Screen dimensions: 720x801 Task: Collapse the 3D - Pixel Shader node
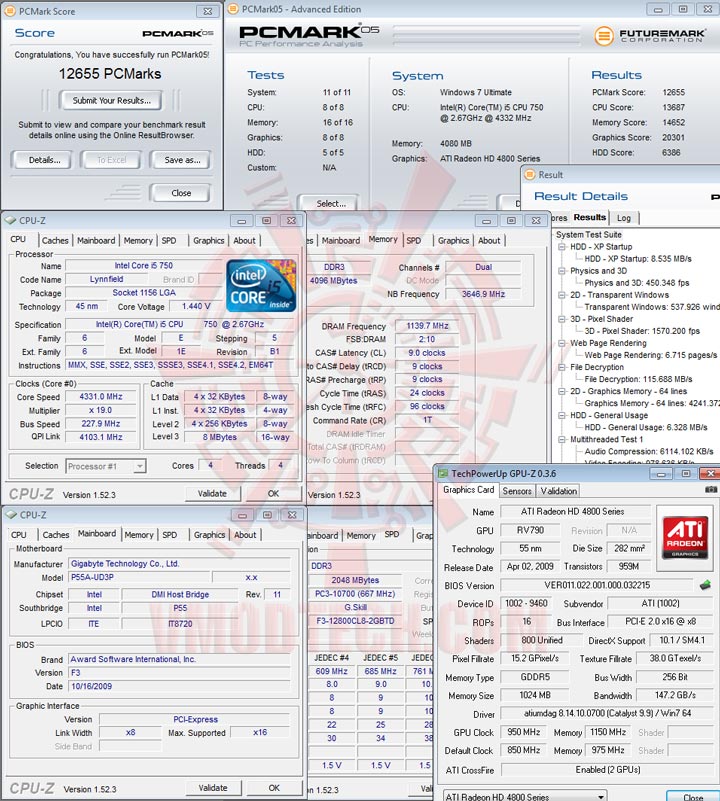[x=562, y=319]
